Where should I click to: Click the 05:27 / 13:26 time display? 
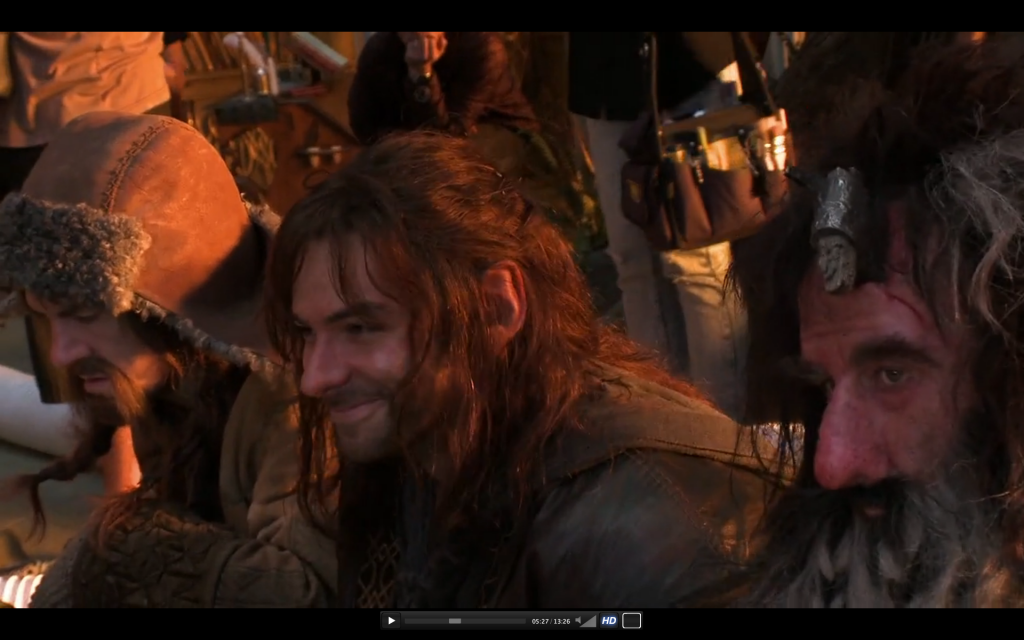pyautogui.click(x=551, y=621)
